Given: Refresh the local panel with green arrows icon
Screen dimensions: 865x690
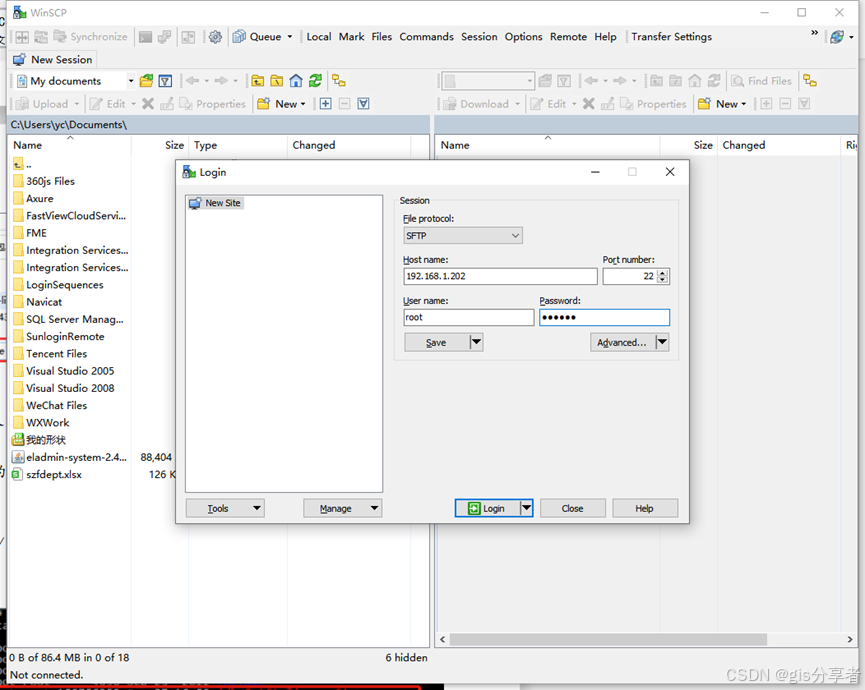Looking at the screenshot, I should [x=315, y=81].
